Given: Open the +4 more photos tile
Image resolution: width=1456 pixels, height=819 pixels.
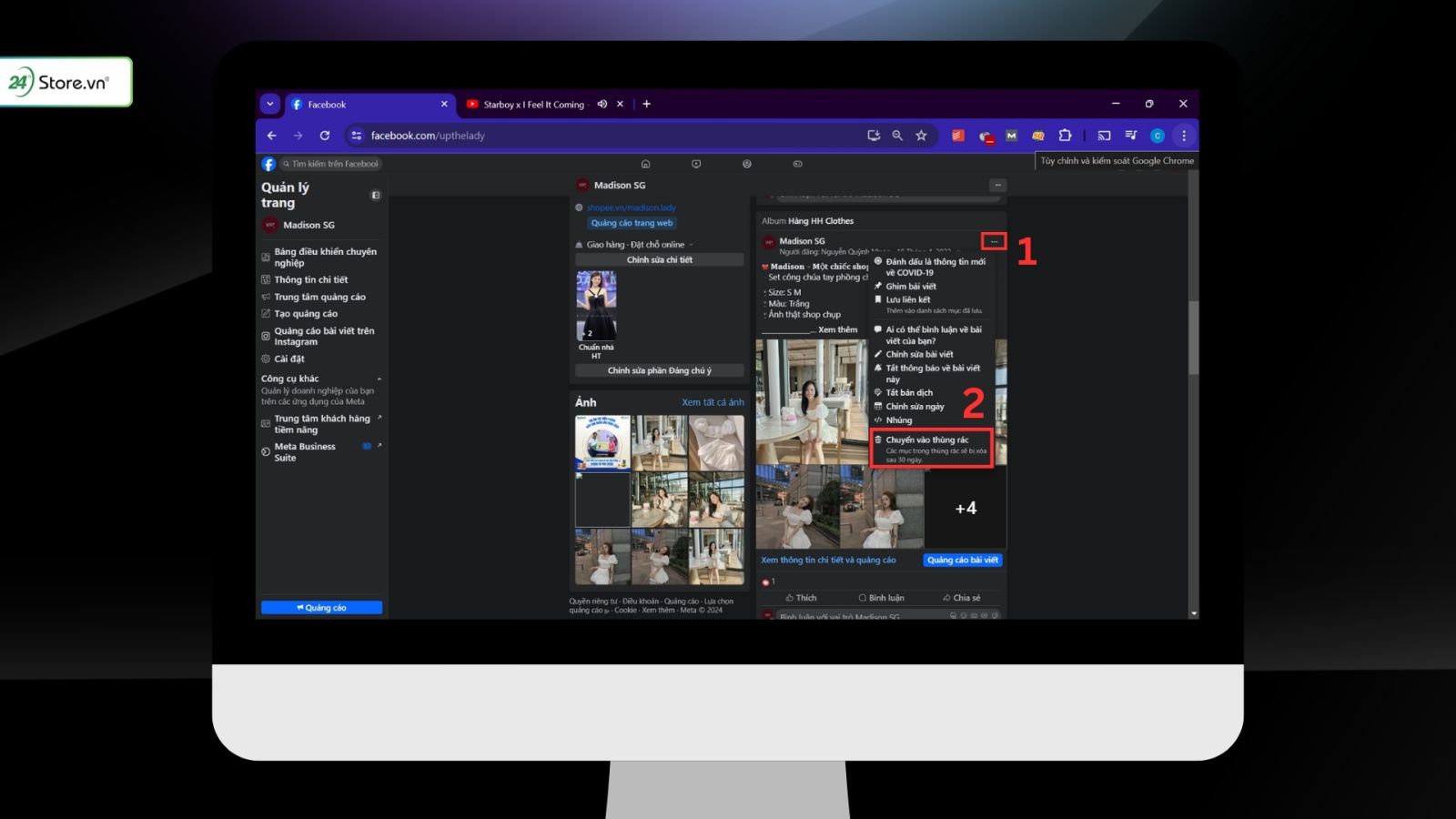Looking at the screenshot, I should click(966, 508).
